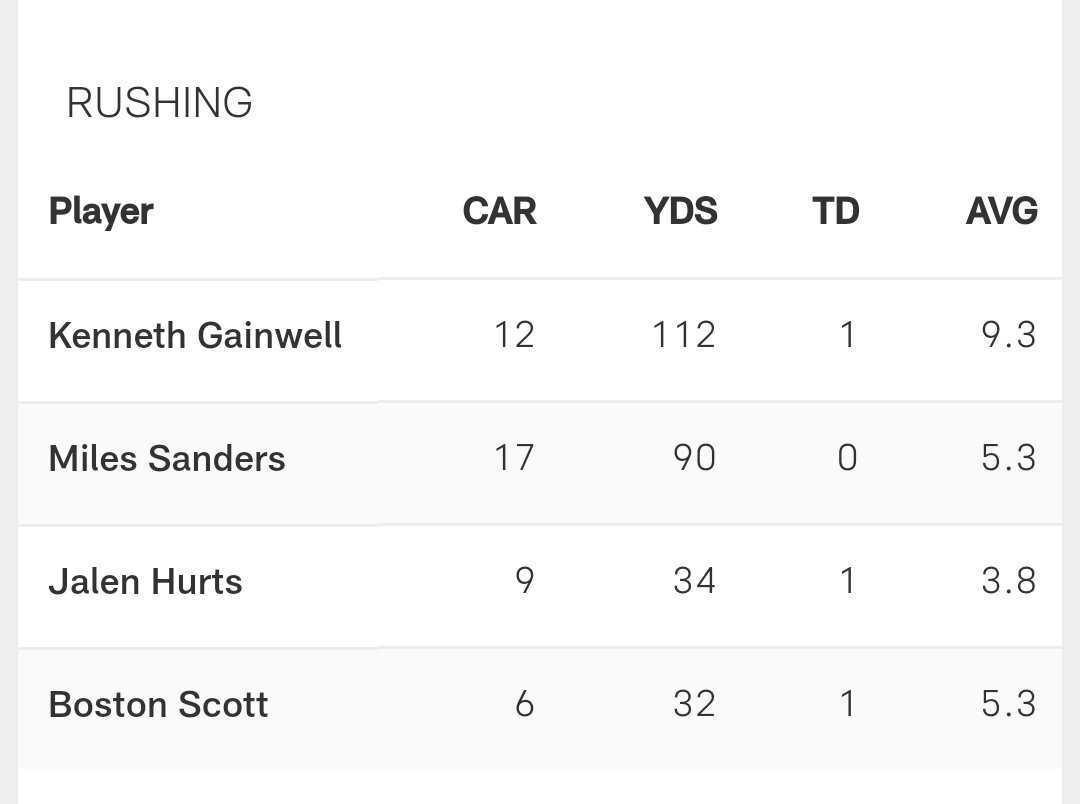
Task: Sort table by TD column header
Action: 836,211
